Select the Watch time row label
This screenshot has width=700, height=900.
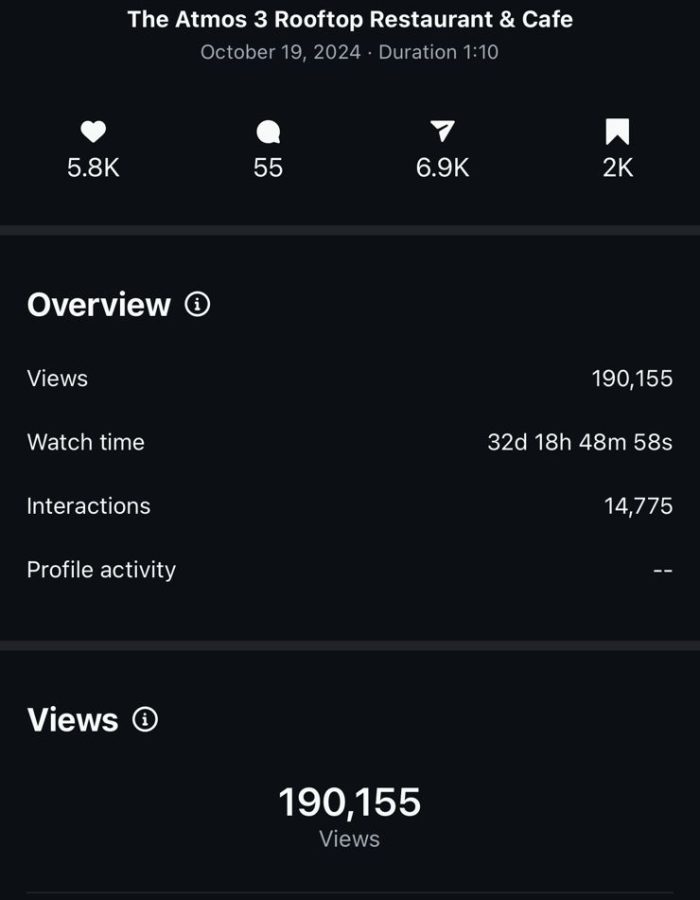pyautogui.click(x=86, y=442)
